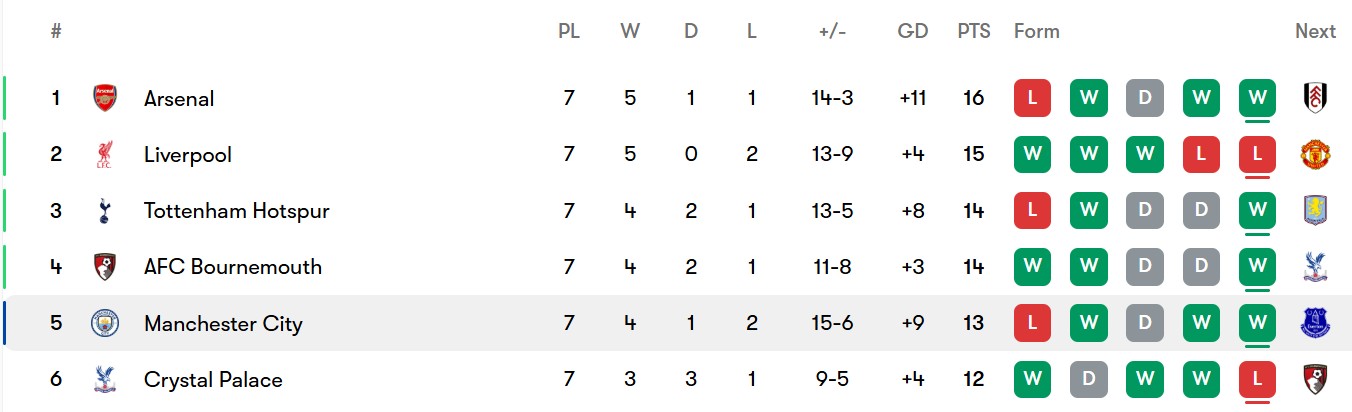
Task: Click the Liverpool club crest
Action: [x=105, y=154]
